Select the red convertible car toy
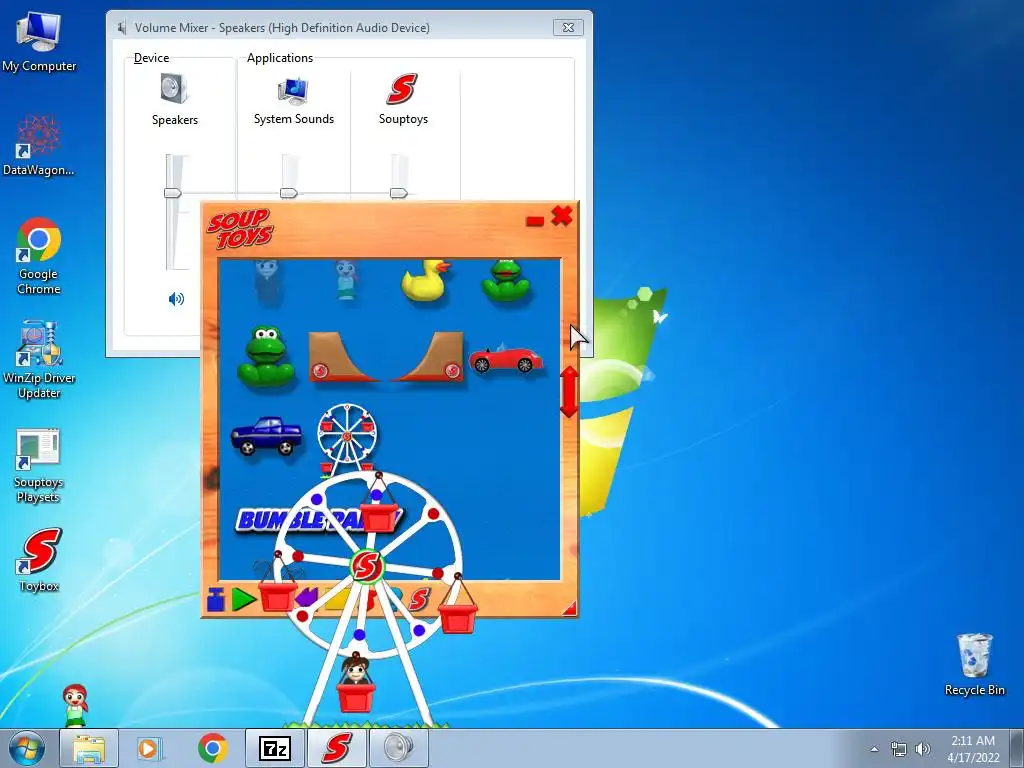The height and width of the screenshot is (768, 1024). coord(505,358)
